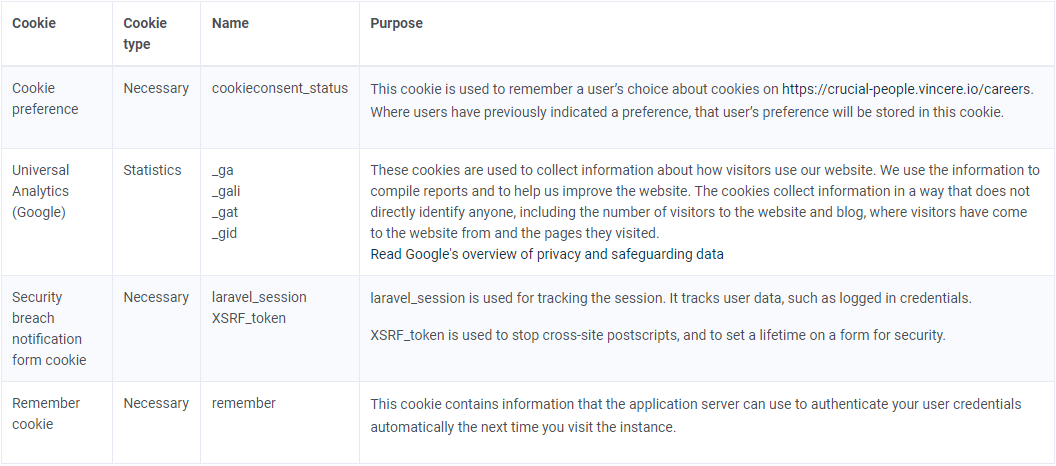
Task: Open Google's privacy and safeguarding data overview
Action: click(547, 254)
